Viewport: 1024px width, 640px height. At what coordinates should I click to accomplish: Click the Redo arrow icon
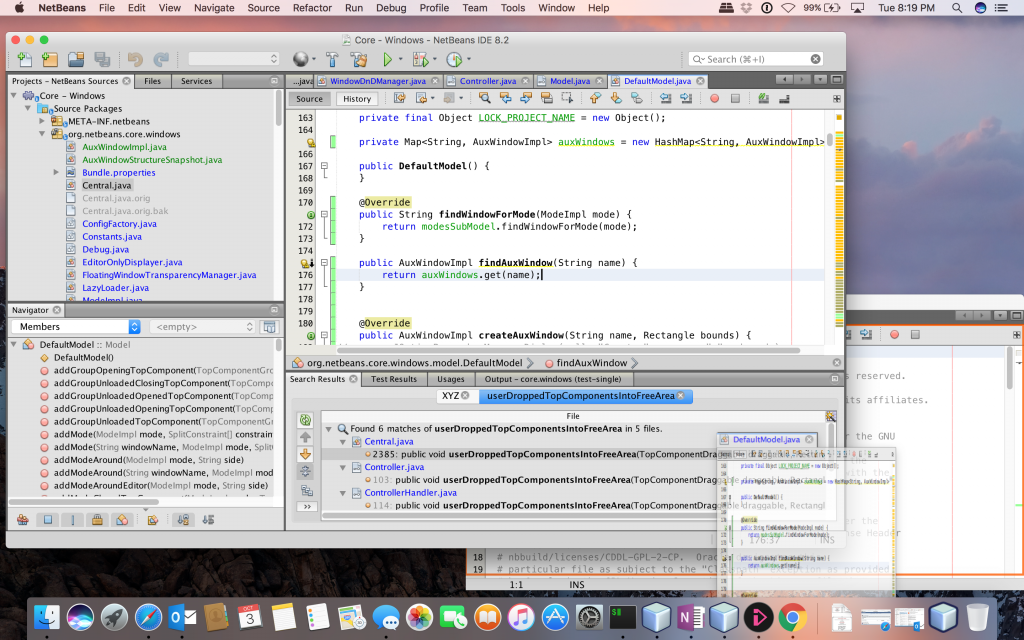161,59
